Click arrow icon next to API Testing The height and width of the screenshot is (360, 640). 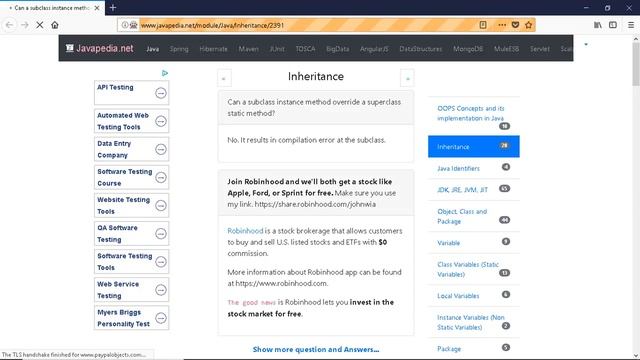(161, 93)
